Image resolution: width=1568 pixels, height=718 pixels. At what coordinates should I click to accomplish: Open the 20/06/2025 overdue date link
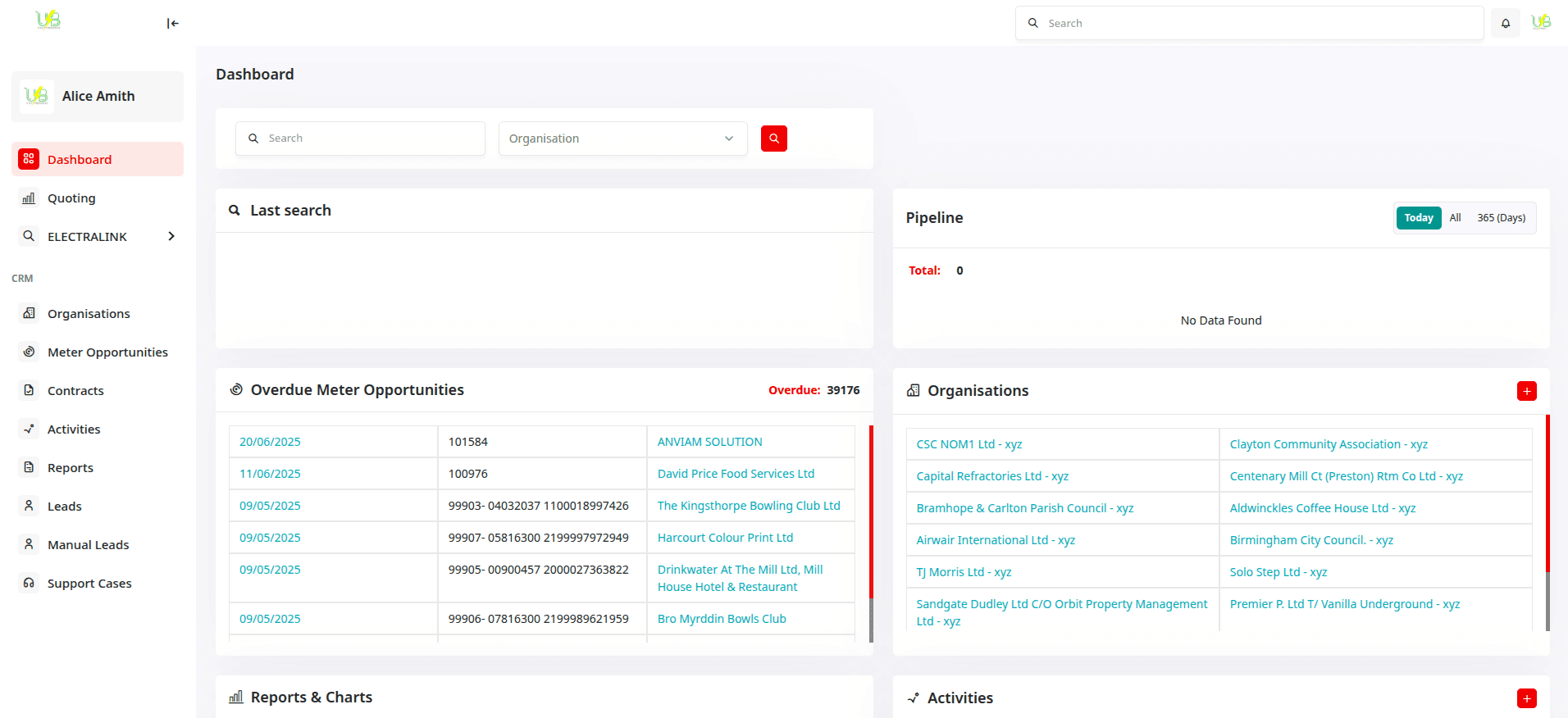click(x=270, y=442)
